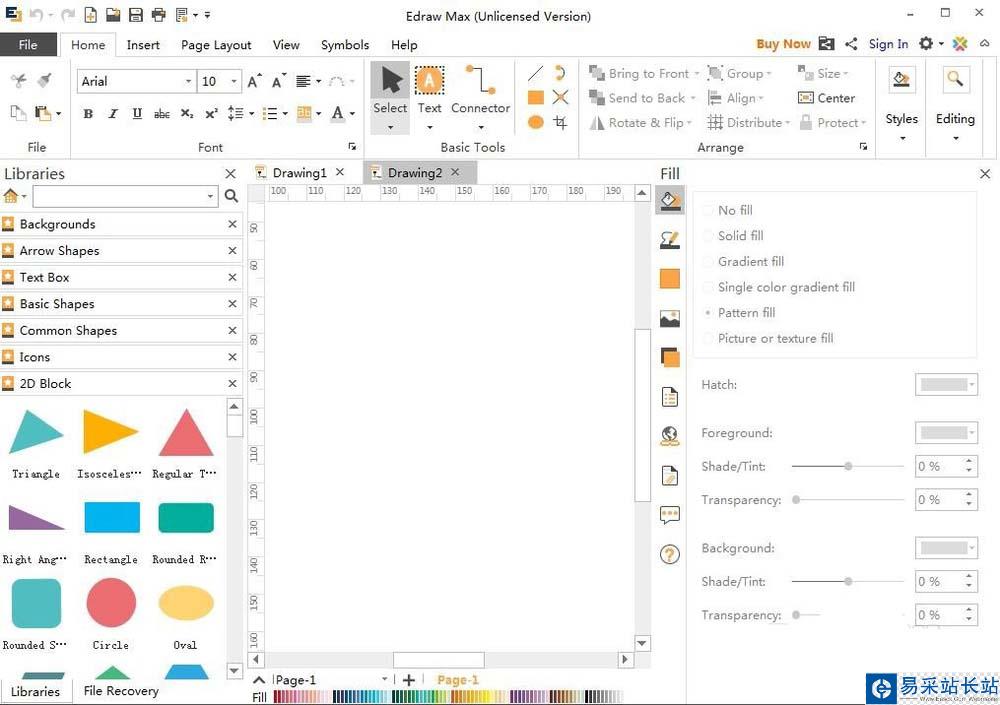The image size is (1000, 705).
Task: Click the library search magnifier icon
Action: (232, 196)
